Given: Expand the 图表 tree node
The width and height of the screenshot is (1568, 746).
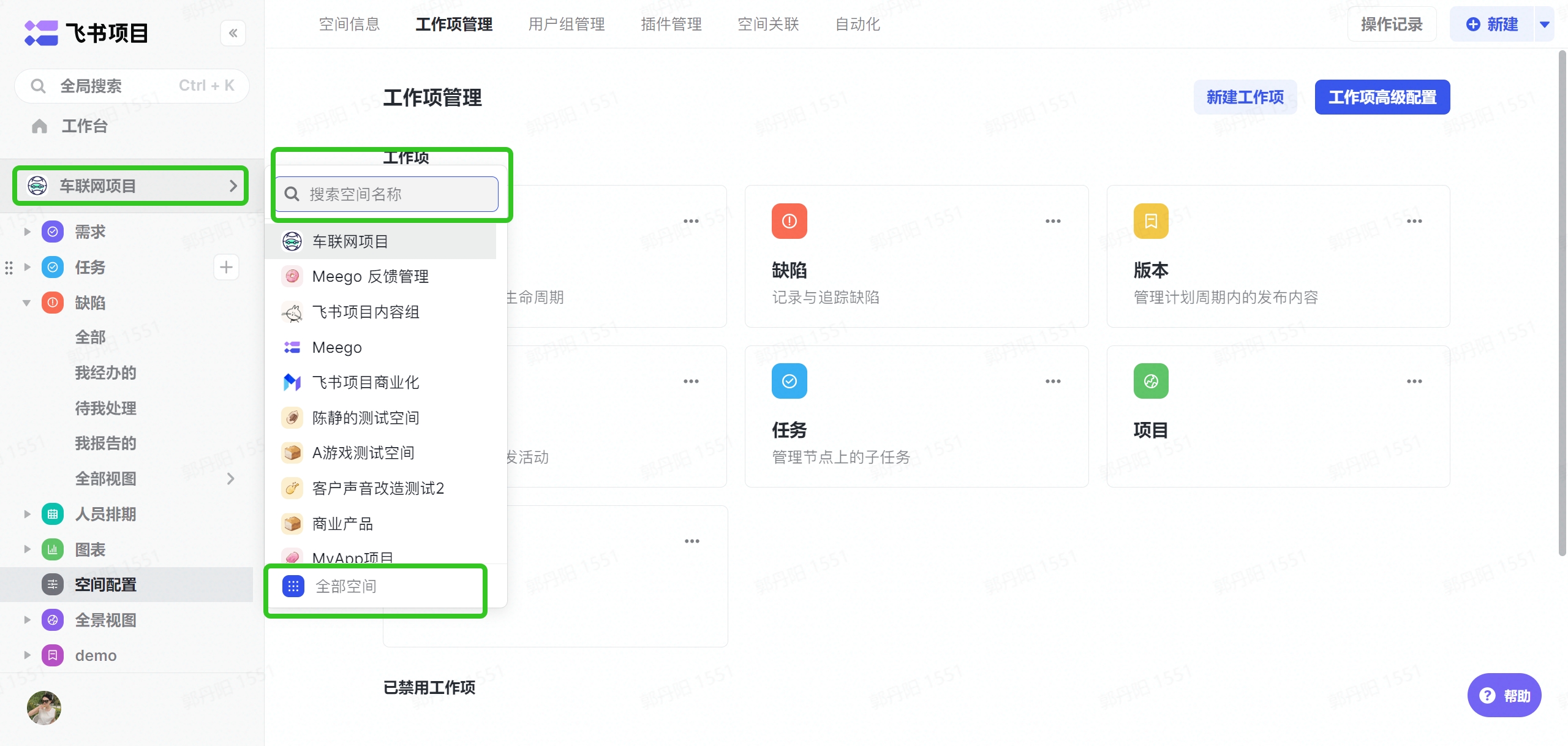Looking at the screenshot, I should 27,549.
